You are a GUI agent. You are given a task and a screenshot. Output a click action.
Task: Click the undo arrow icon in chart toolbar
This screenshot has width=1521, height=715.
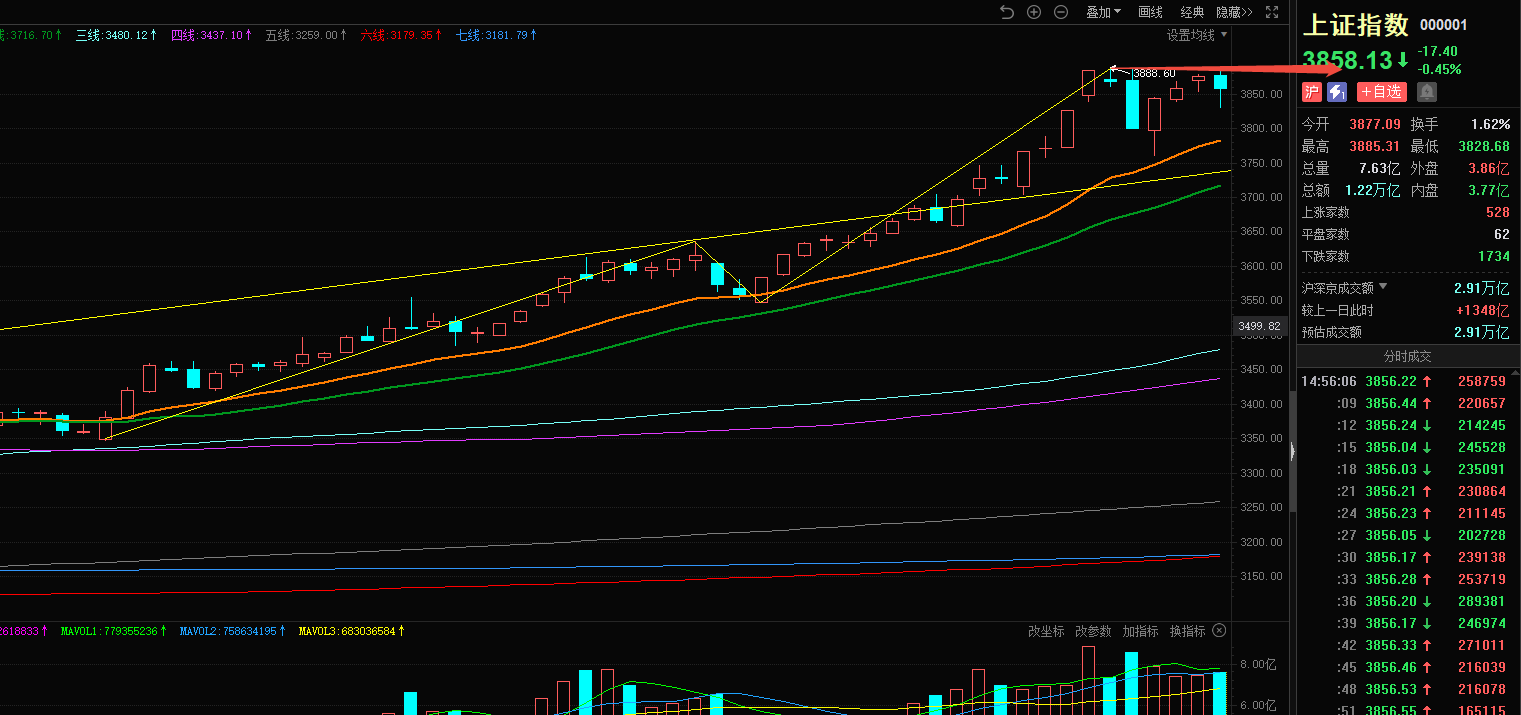(x=1006, y=12)
